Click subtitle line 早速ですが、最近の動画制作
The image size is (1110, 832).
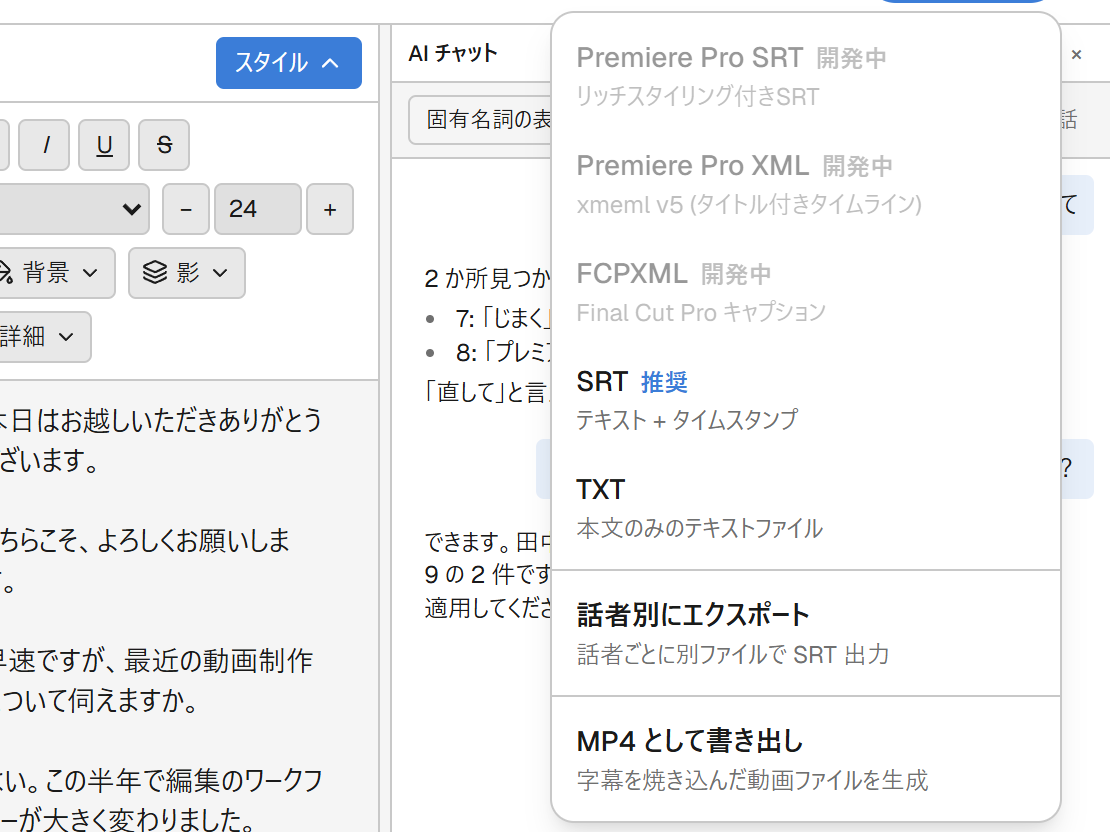[x=156, y=661]
